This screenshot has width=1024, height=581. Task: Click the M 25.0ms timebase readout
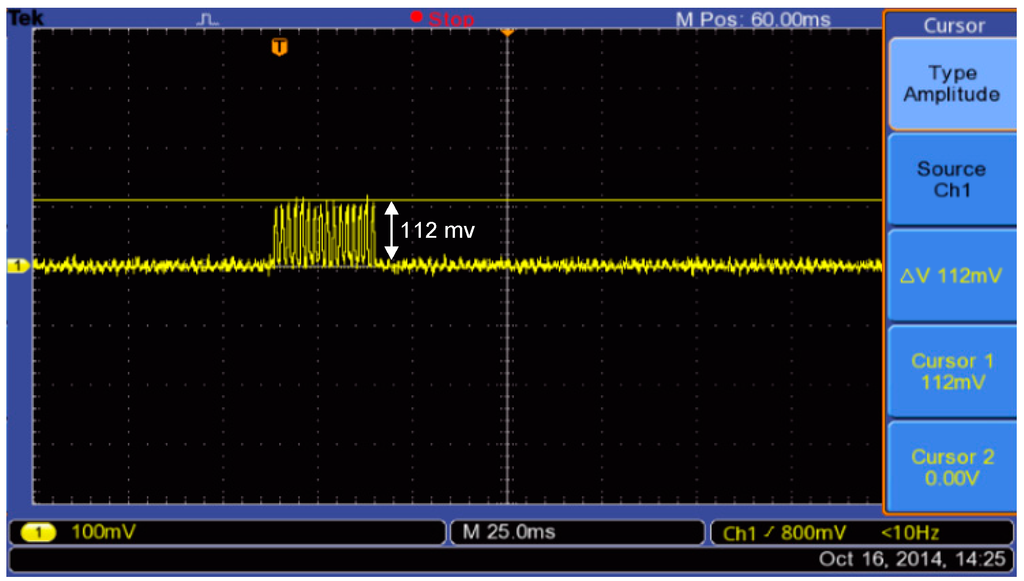[510, 532]
